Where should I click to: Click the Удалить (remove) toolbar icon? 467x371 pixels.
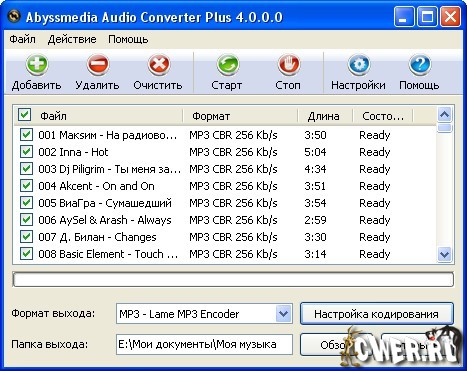(98, 64)
